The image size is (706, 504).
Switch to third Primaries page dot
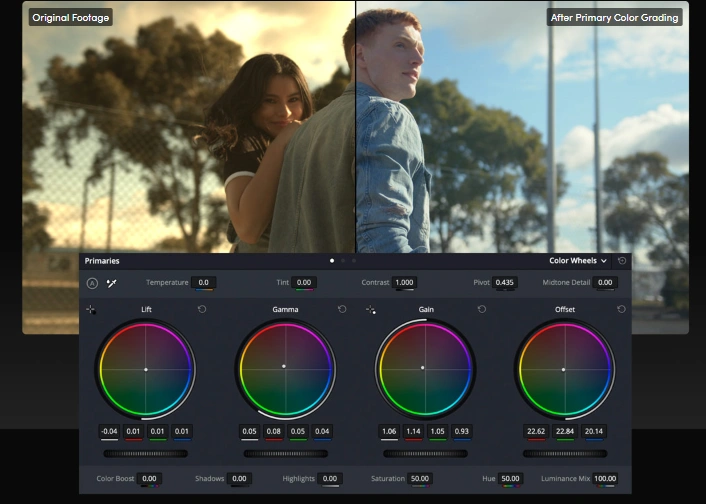point(354,261)
